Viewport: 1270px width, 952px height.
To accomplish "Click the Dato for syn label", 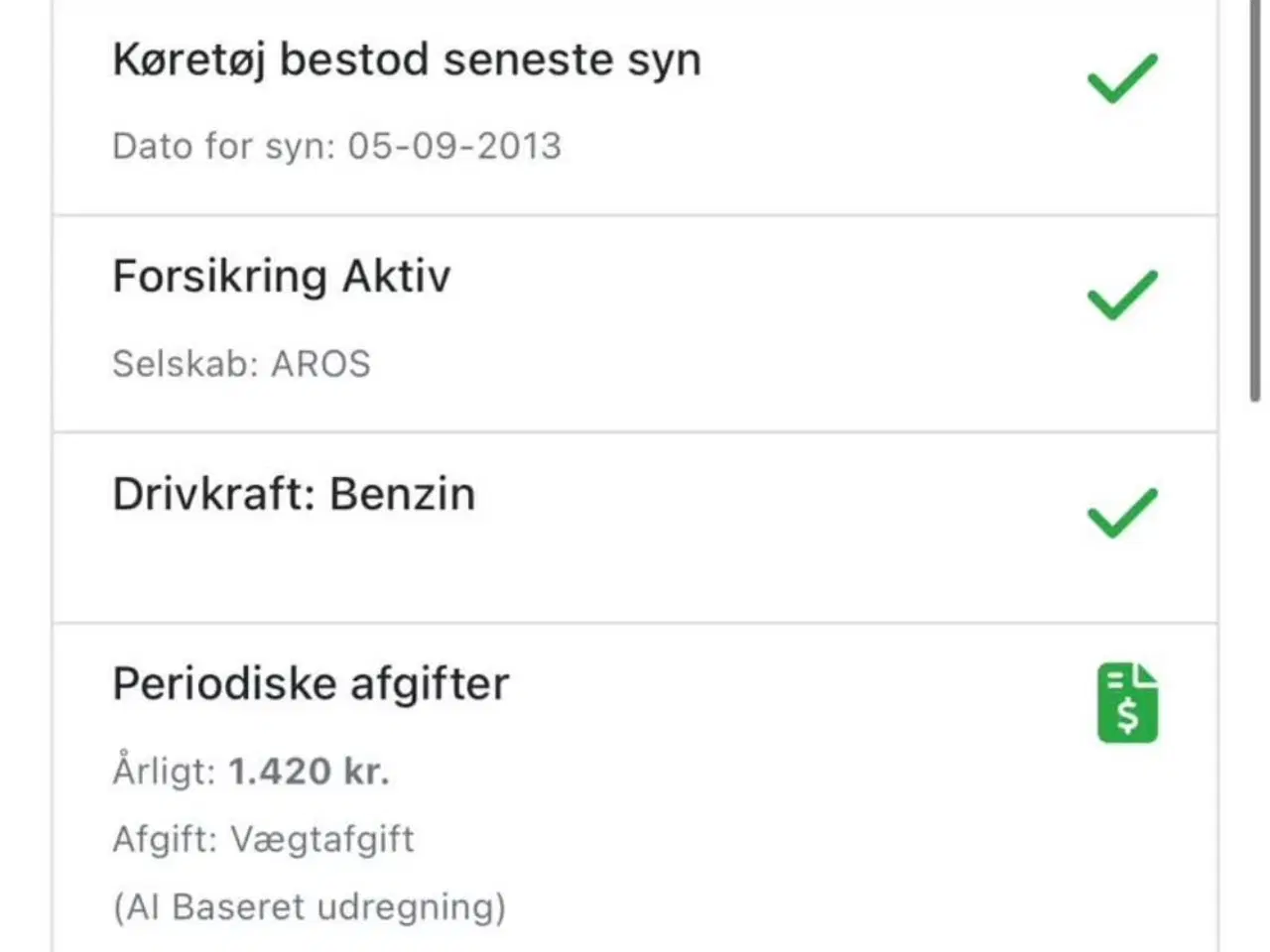I will pyautogui.click(x=223, y=147).
